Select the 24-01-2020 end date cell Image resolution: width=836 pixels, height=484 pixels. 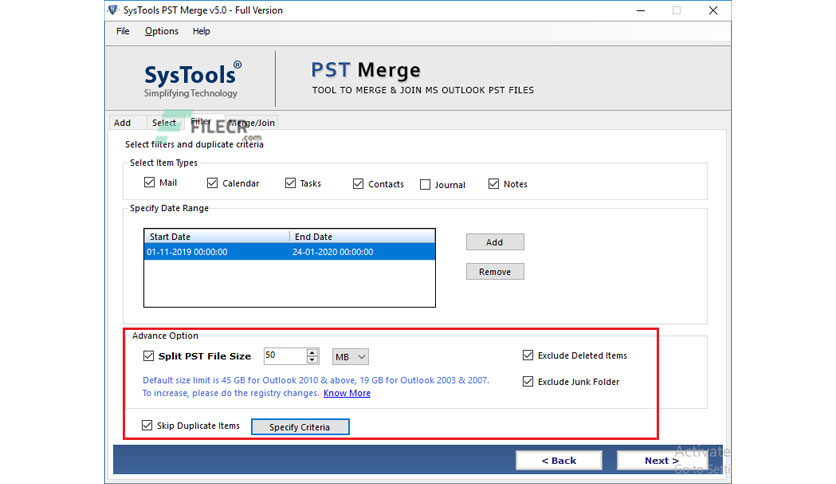(x=363, y=252)
